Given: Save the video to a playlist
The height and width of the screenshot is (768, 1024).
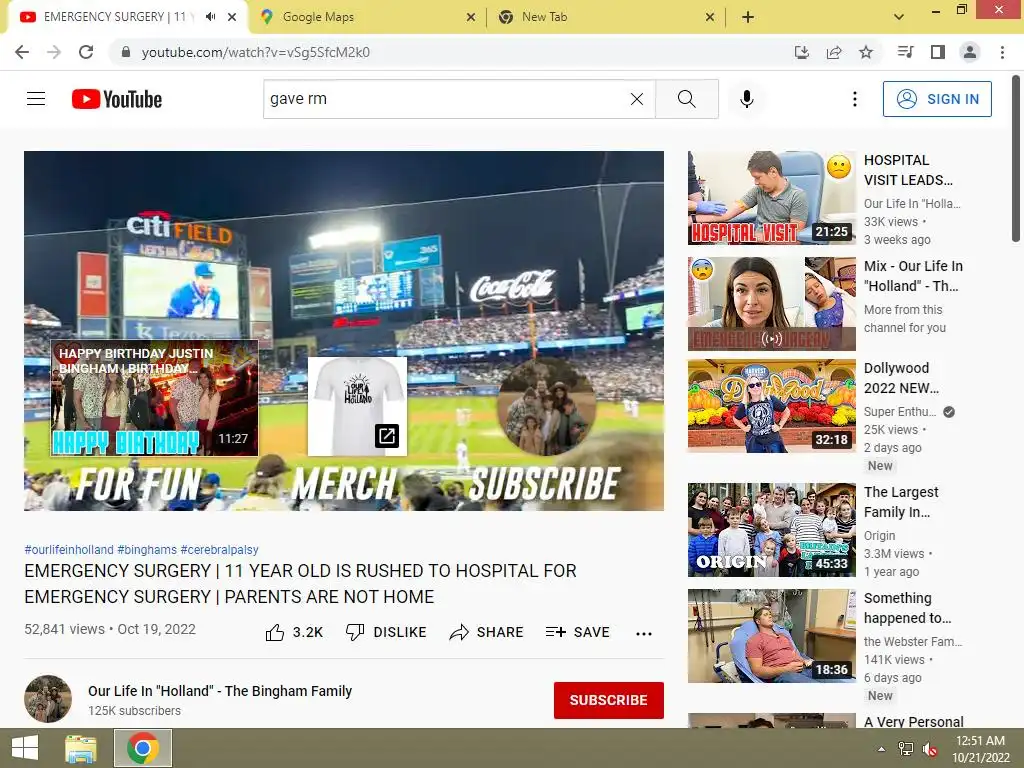Looking at the screenshot, I should coord(577,632).
